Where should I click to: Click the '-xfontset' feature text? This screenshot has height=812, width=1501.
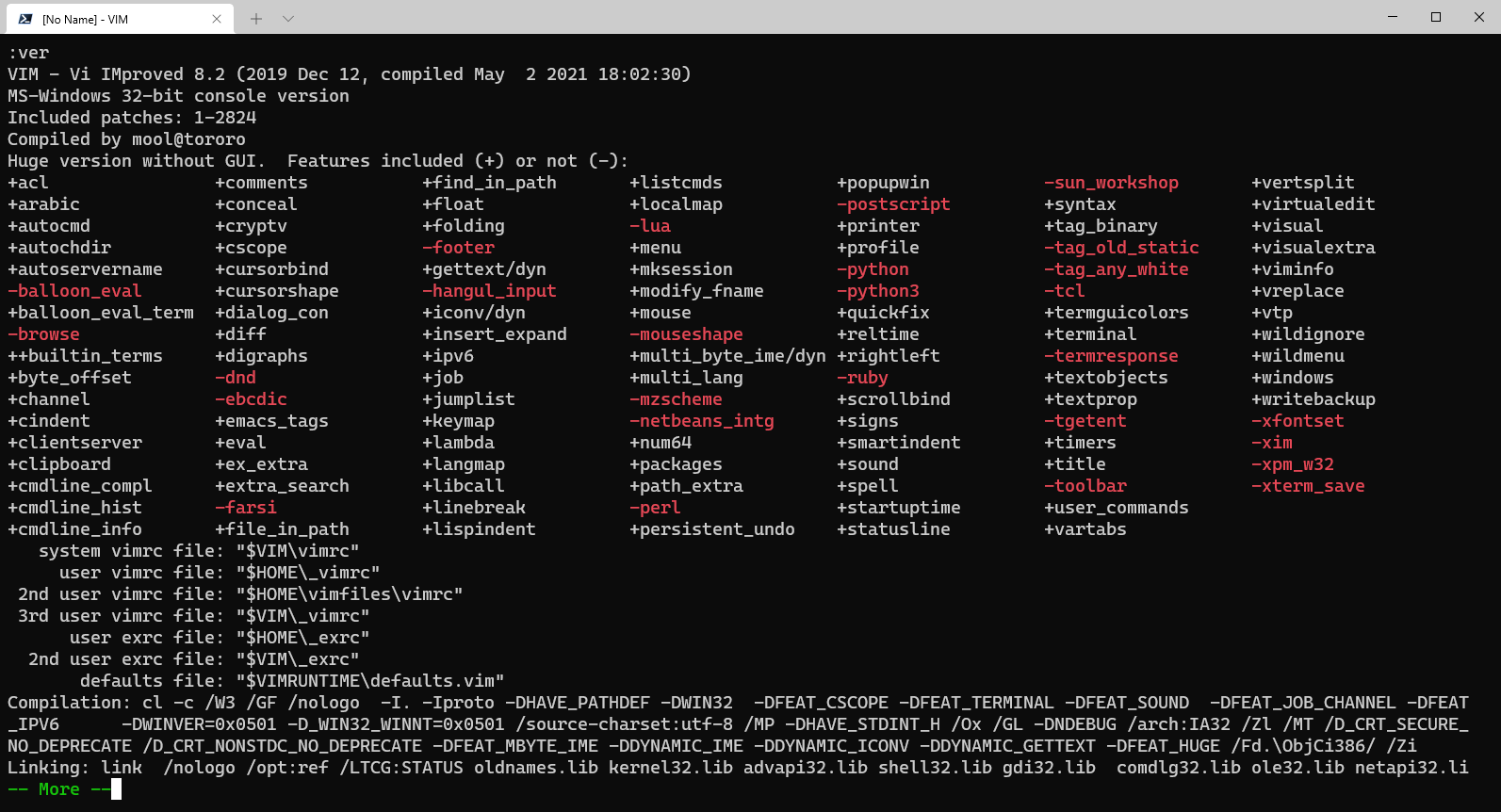(1297, 421)
